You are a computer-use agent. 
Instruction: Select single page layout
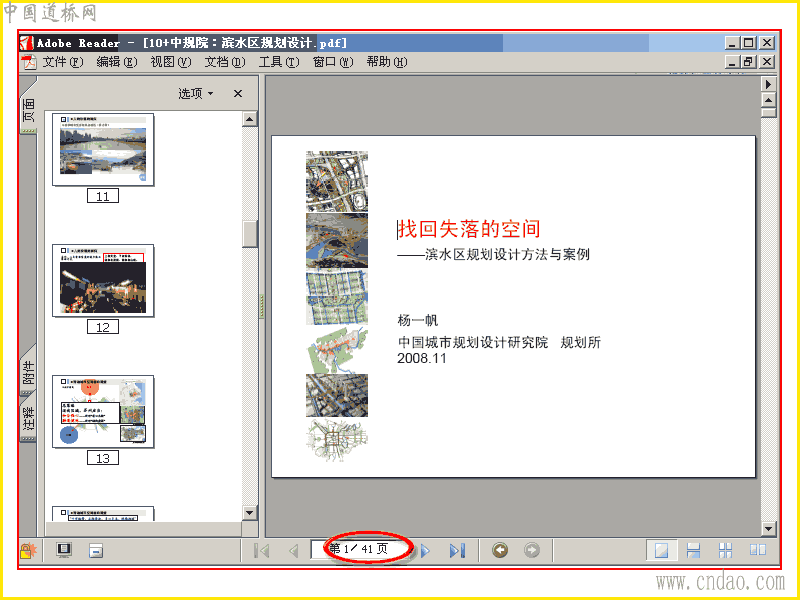[662, 550]
